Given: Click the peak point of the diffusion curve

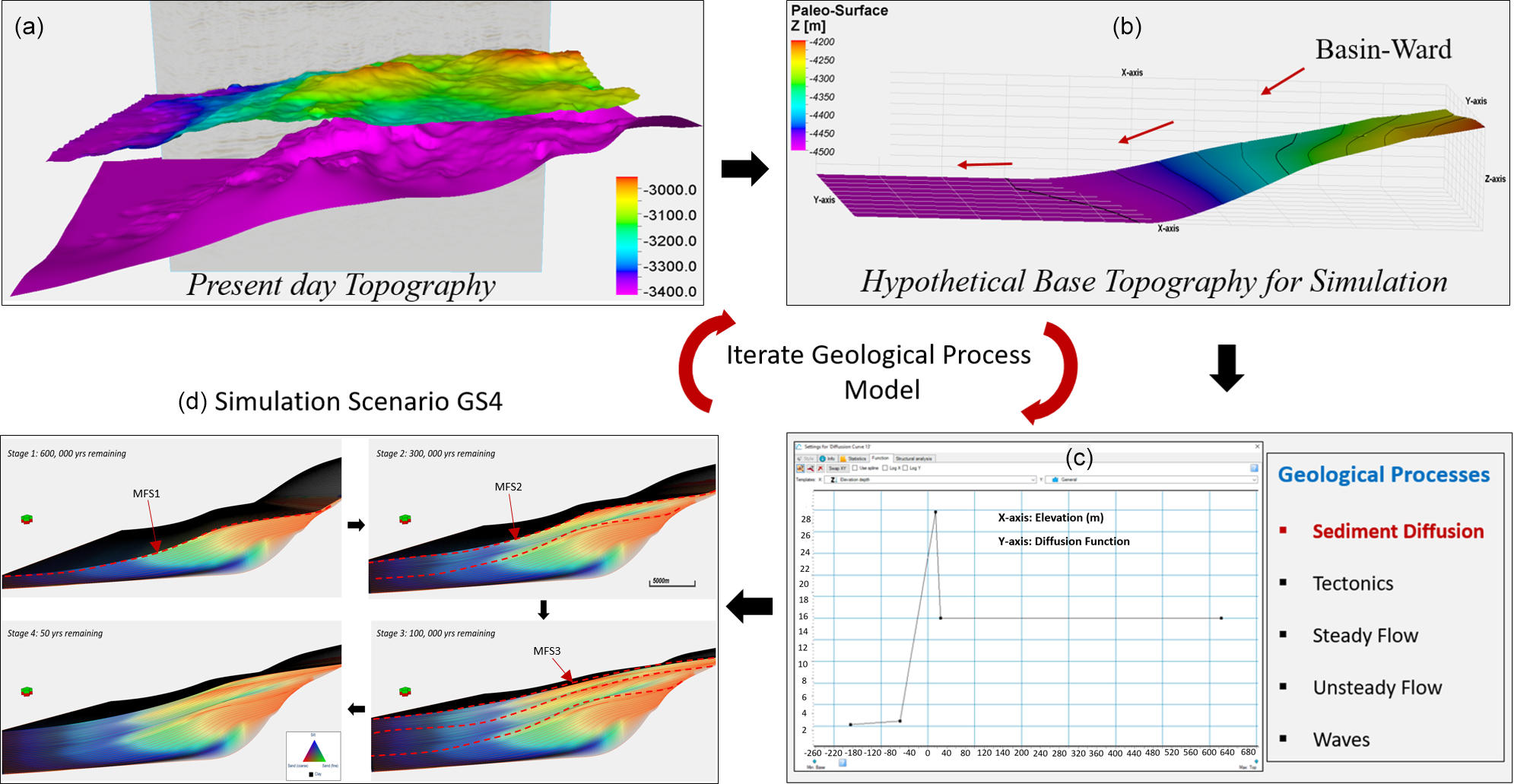Looking at the screenshot, I should (x=935, y=512).
